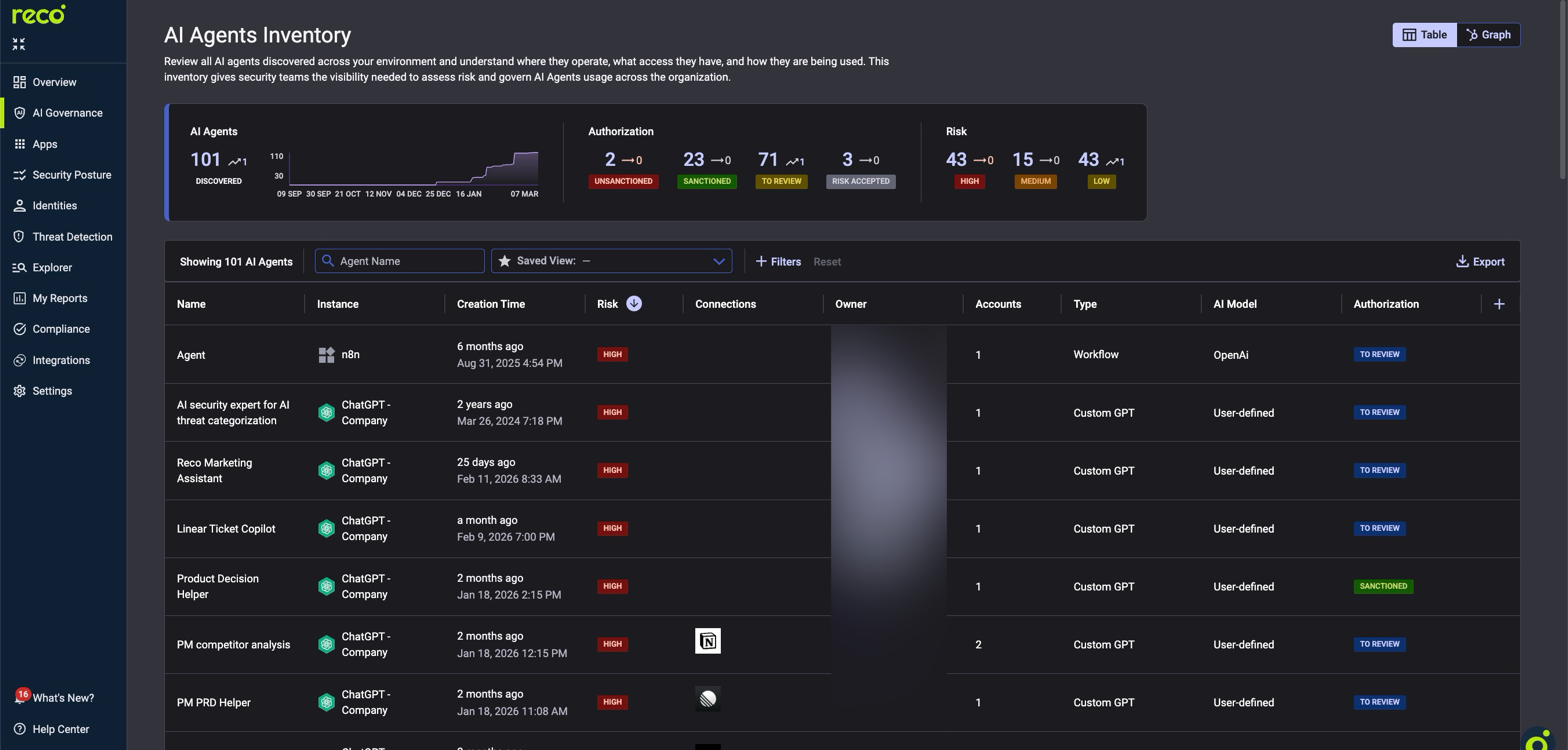Filter by Sanctioned authorization badge
The image size is (1568, 750).
point(707,181)
